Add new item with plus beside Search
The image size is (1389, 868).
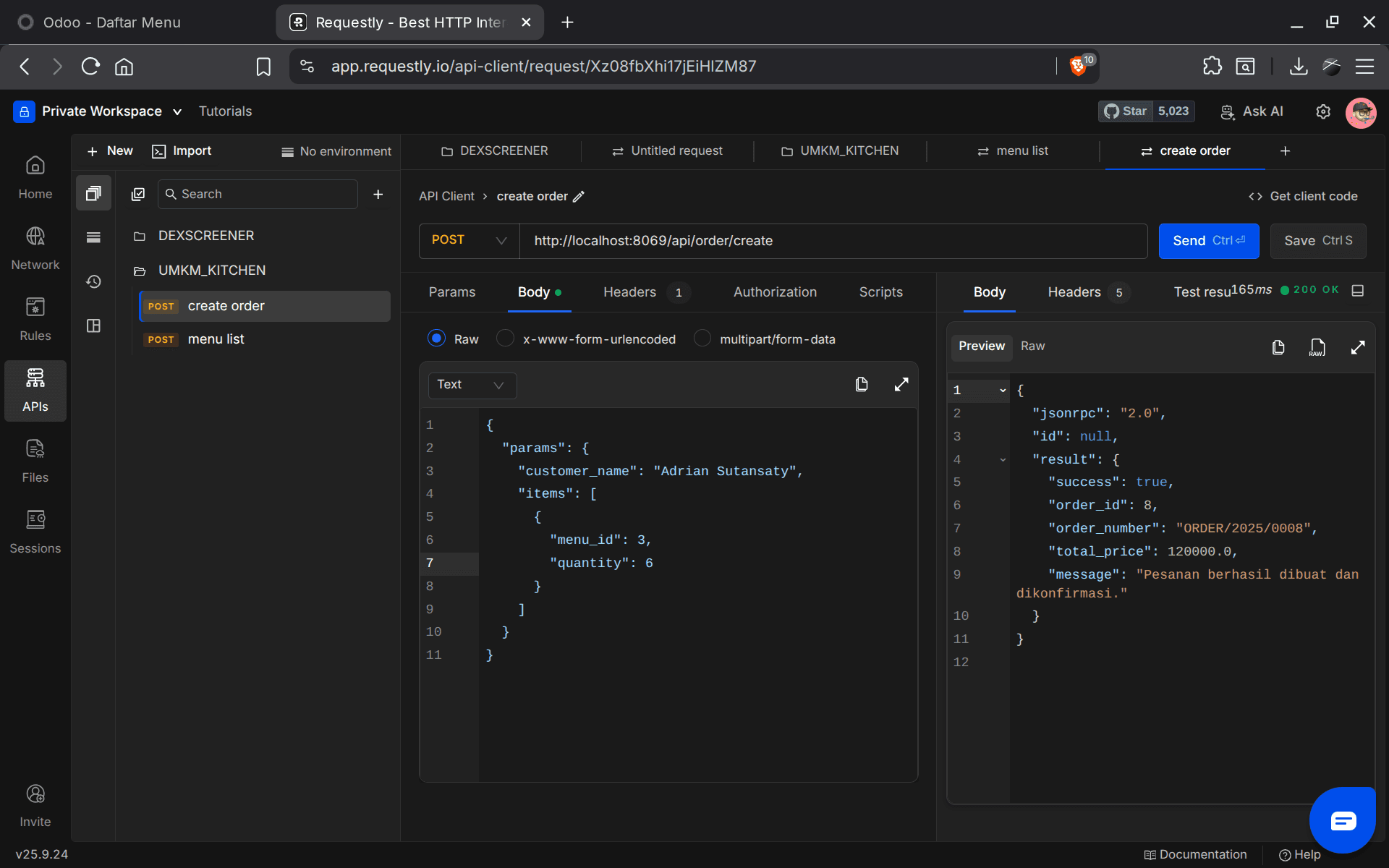[x=378, y=194]
